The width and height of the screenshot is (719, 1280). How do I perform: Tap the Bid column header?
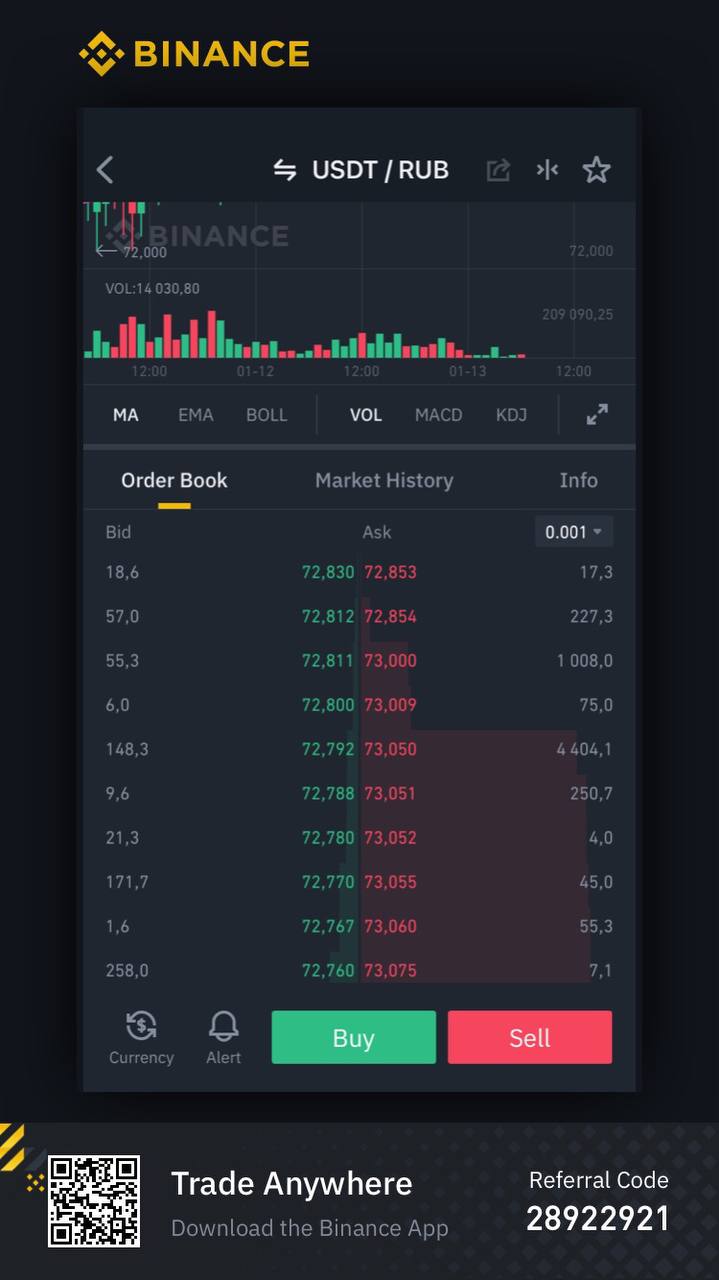(x=118, y=532)
